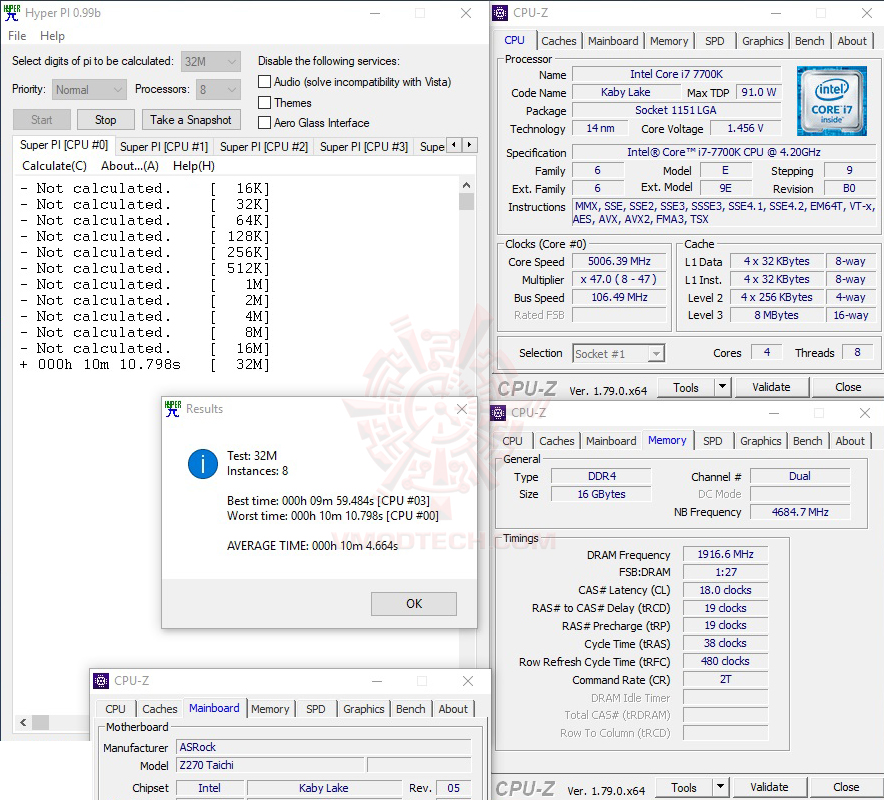
Task: Open Bench tab in top CPU-Z window
Action: pyautogui.click(x=810, y=41)
